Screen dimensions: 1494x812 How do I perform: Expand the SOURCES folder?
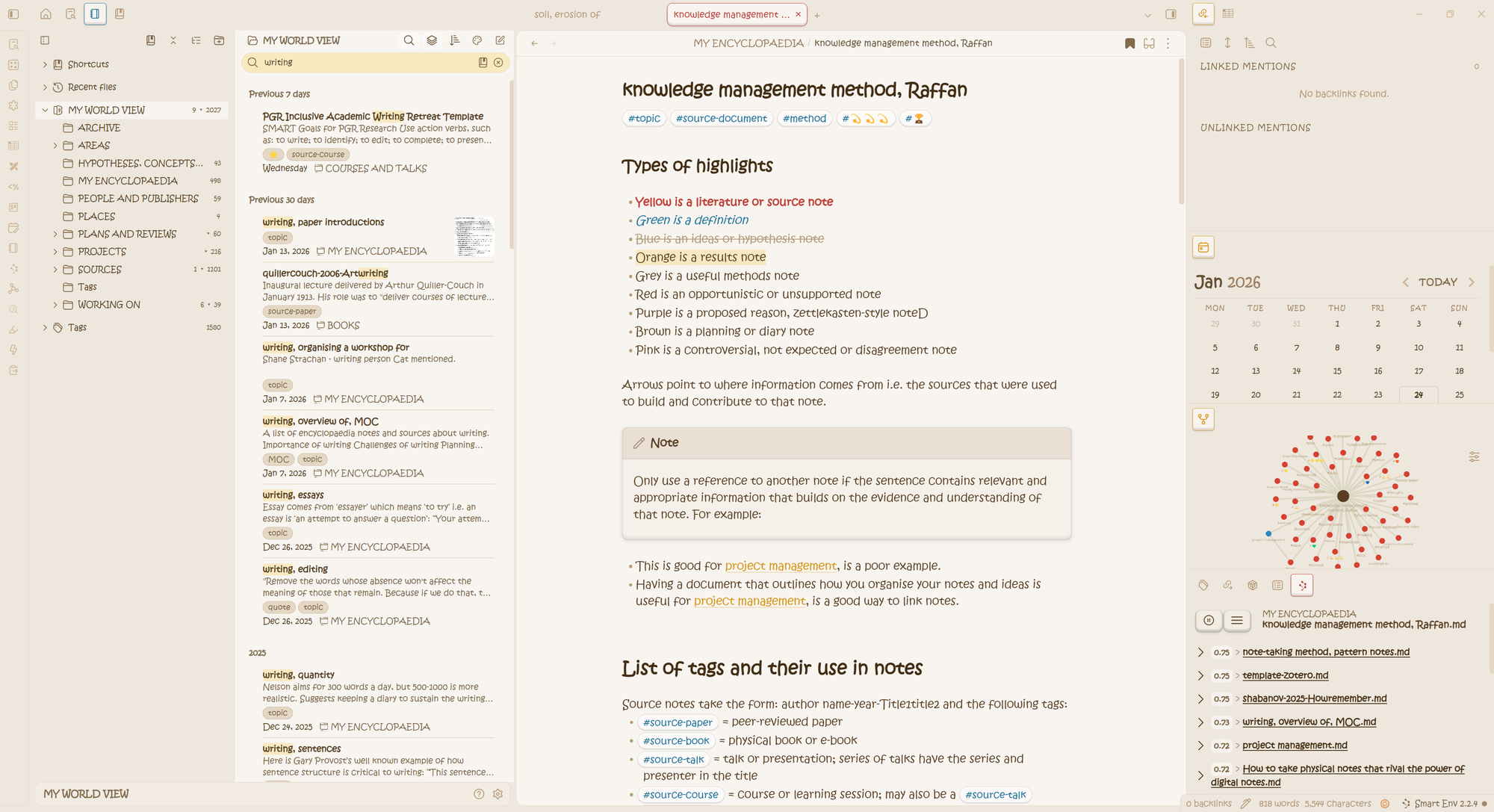55,270
